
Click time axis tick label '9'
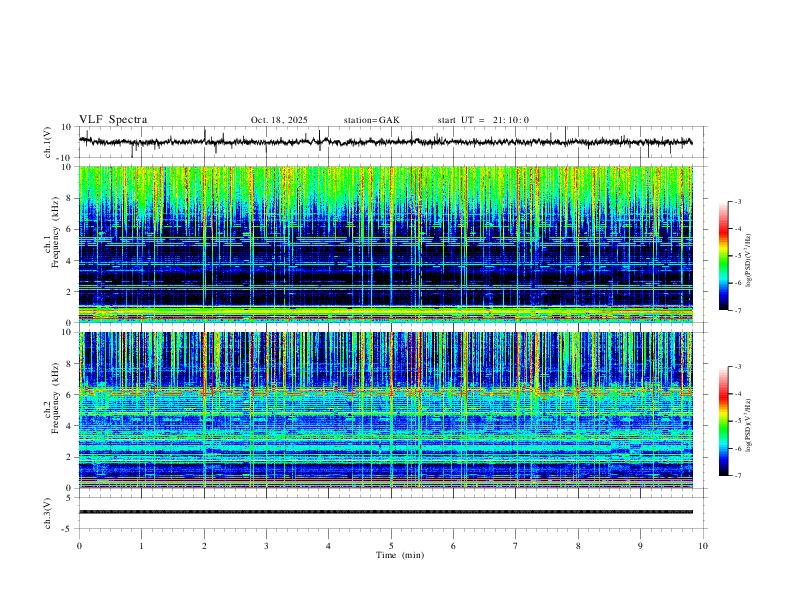coord(640,546)
